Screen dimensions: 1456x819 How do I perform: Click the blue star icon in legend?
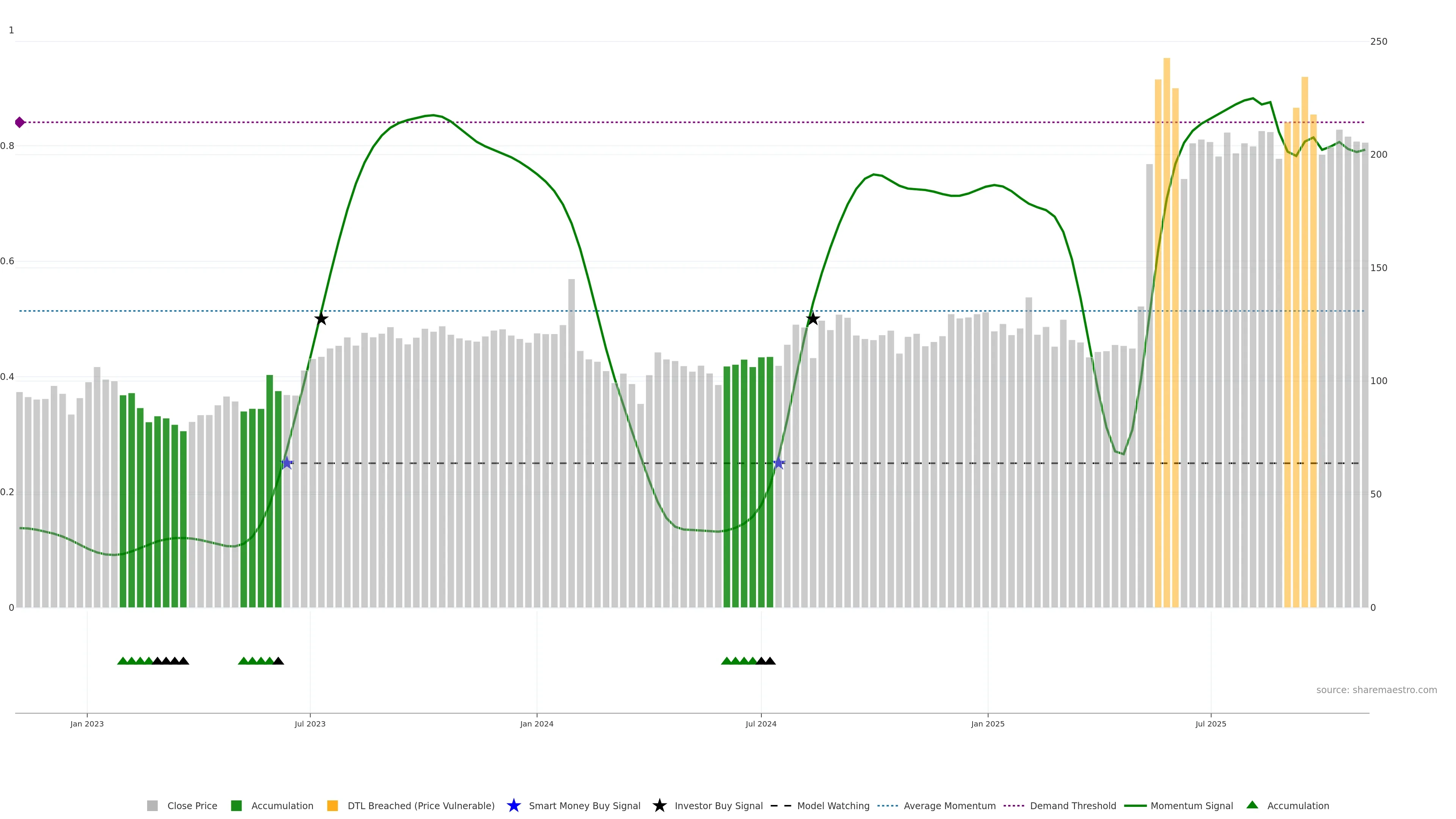click(x=513, y=805)
